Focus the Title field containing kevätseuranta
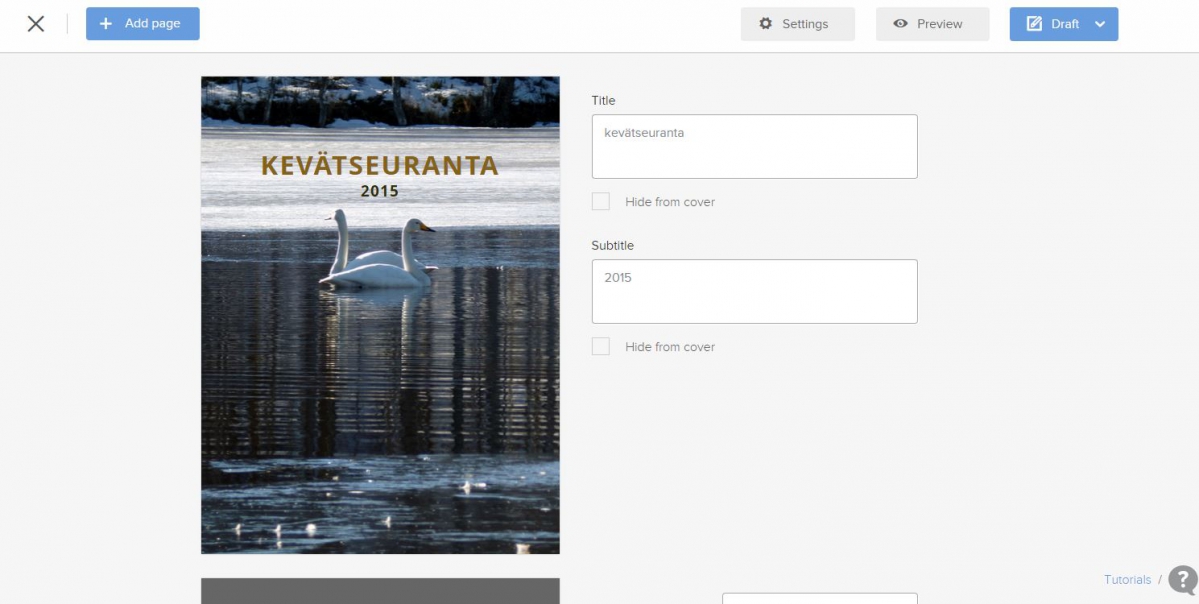 click(x=754, y=146)
